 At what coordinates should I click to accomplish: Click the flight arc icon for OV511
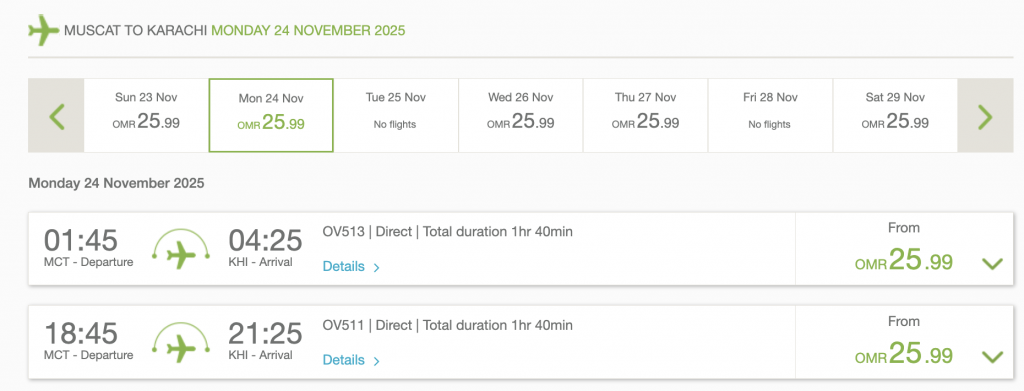pyautogui.click(x=181, y=343)
